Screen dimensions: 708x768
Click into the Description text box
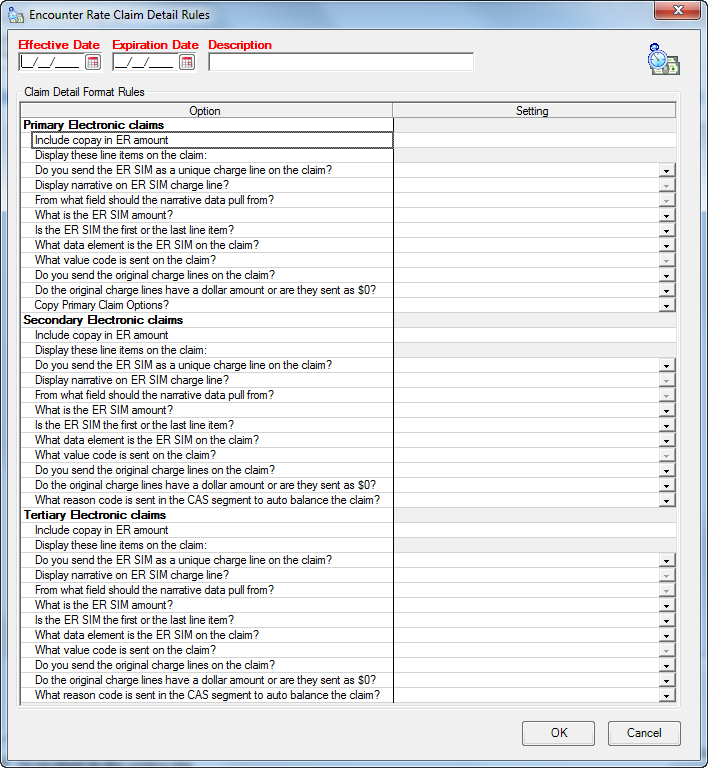[x=341, y=62]
